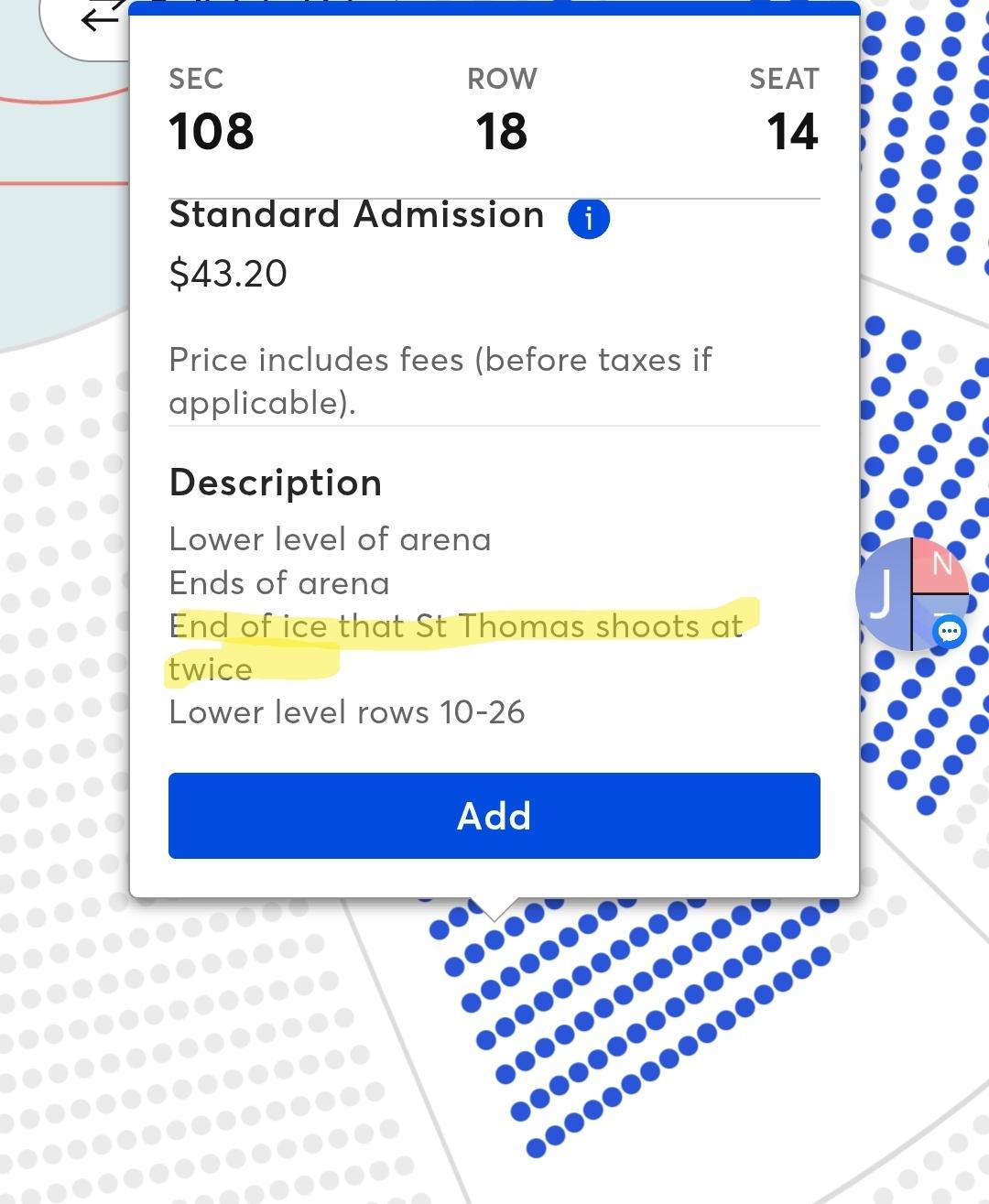Image resolution: width=989 pixels, height=1204 pixels.
Task: Click the SEAT column label
Action: click(x=784, y=80)
